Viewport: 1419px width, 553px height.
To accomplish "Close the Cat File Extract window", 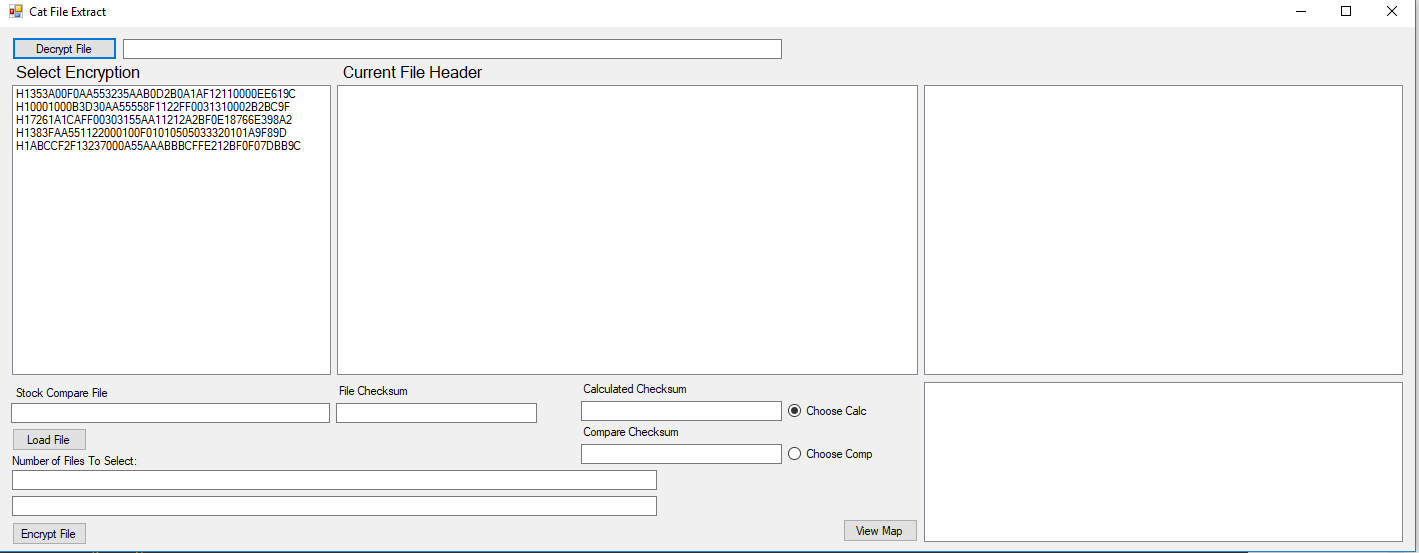I will [x=1392, y=12].
